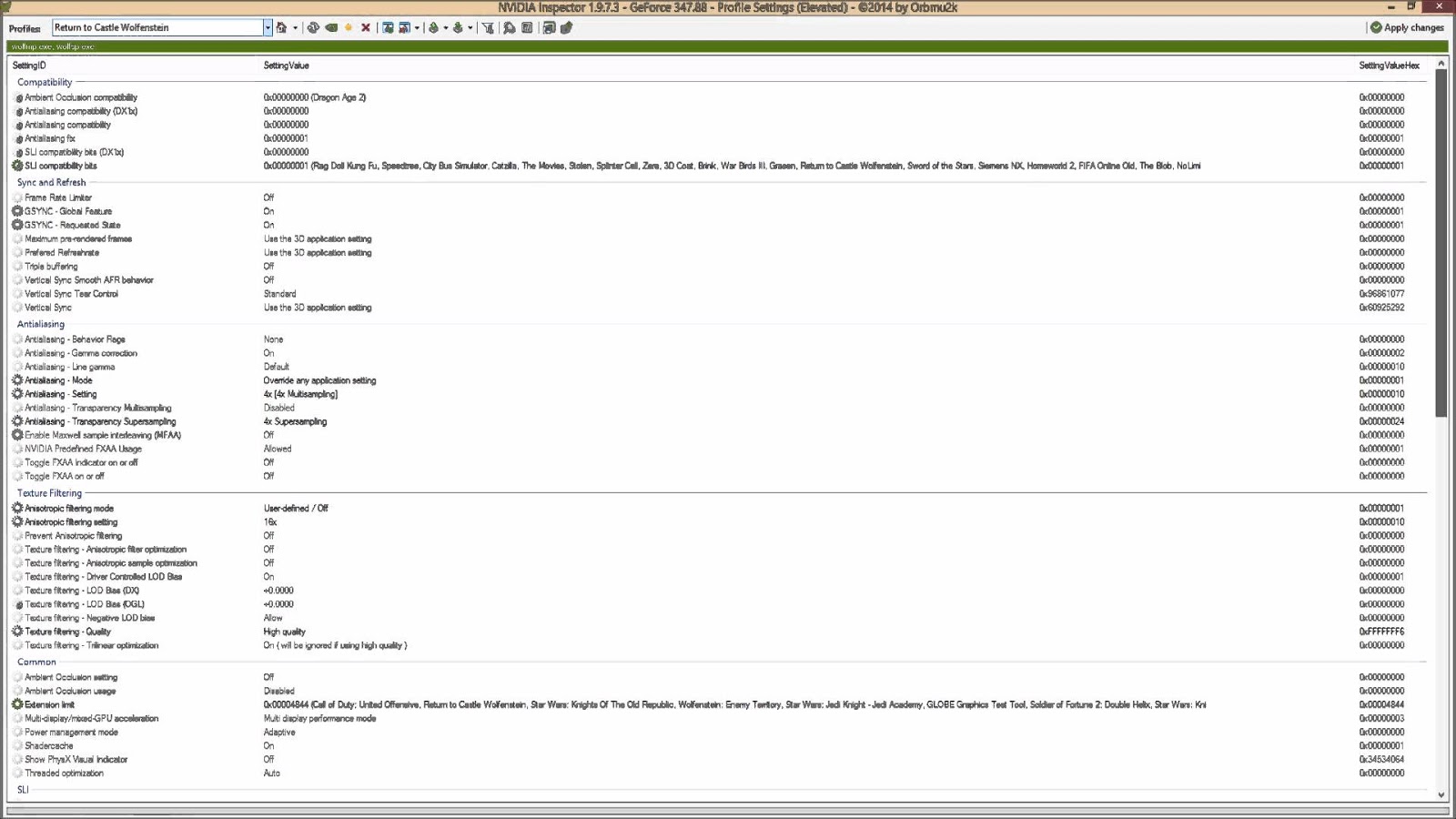
Task: Click the export profiles icon
Action: [x=433, y=27]
